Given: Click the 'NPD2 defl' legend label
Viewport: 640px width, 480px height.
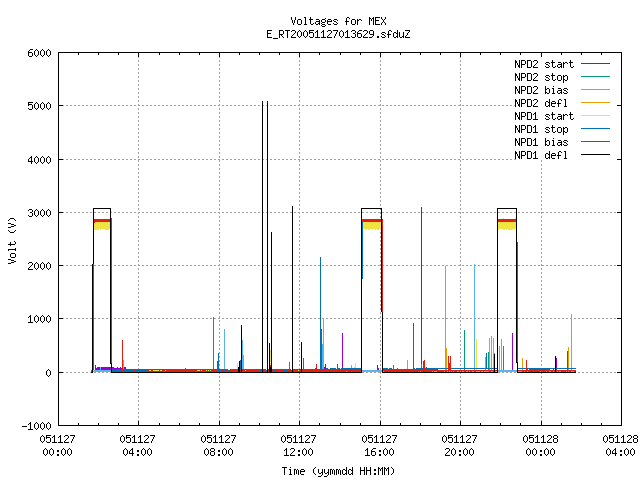Looking at the screenshot, I should [541, 103].
